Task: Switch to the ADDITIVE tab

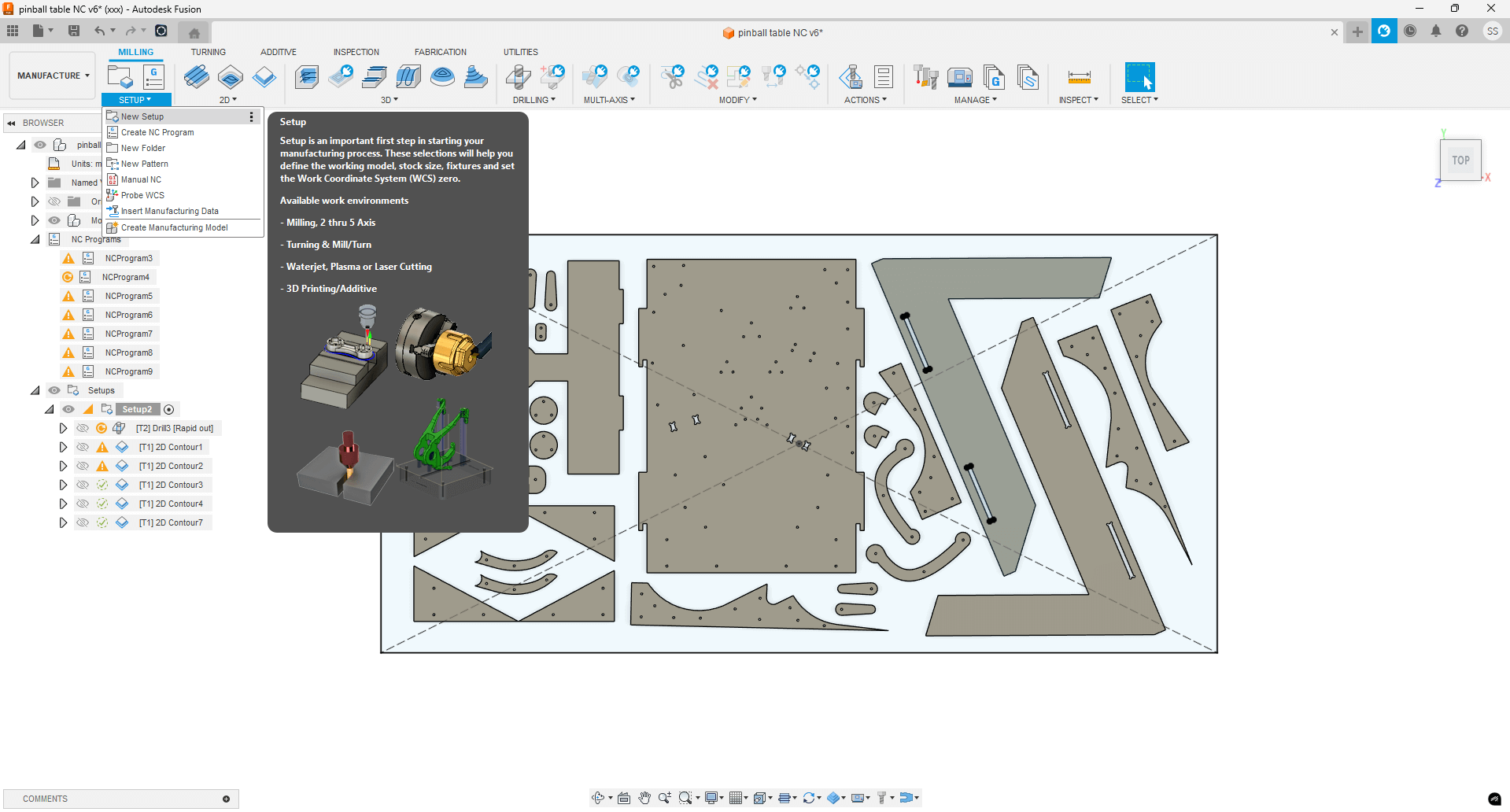Action: (x=279, y=52)
